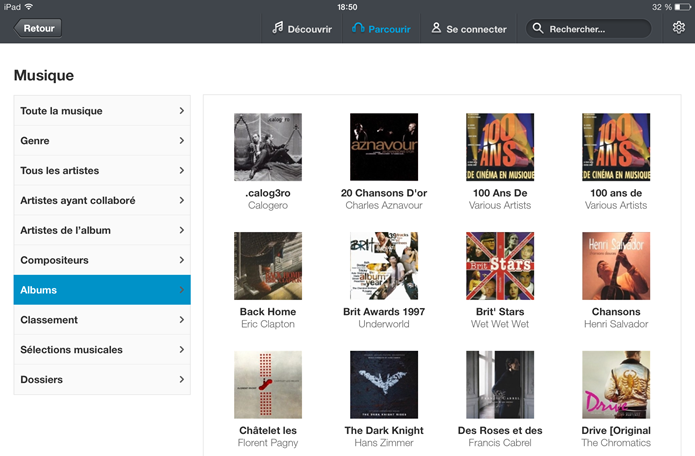Click the headphones Parcourir icon
Screen dimensions: 695x456
[358, 28]
